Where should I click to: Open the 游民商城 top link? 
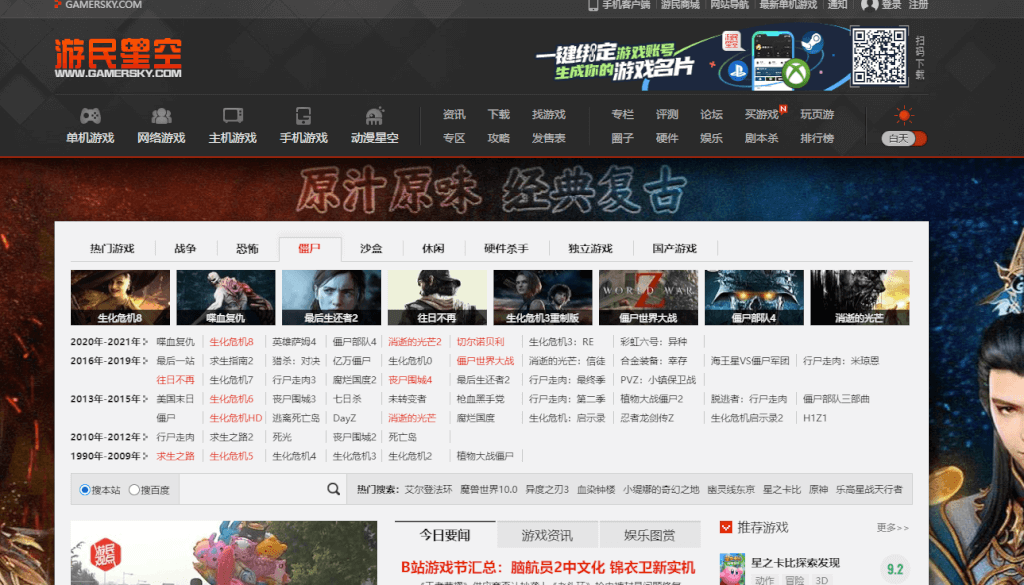pos(680,5)
